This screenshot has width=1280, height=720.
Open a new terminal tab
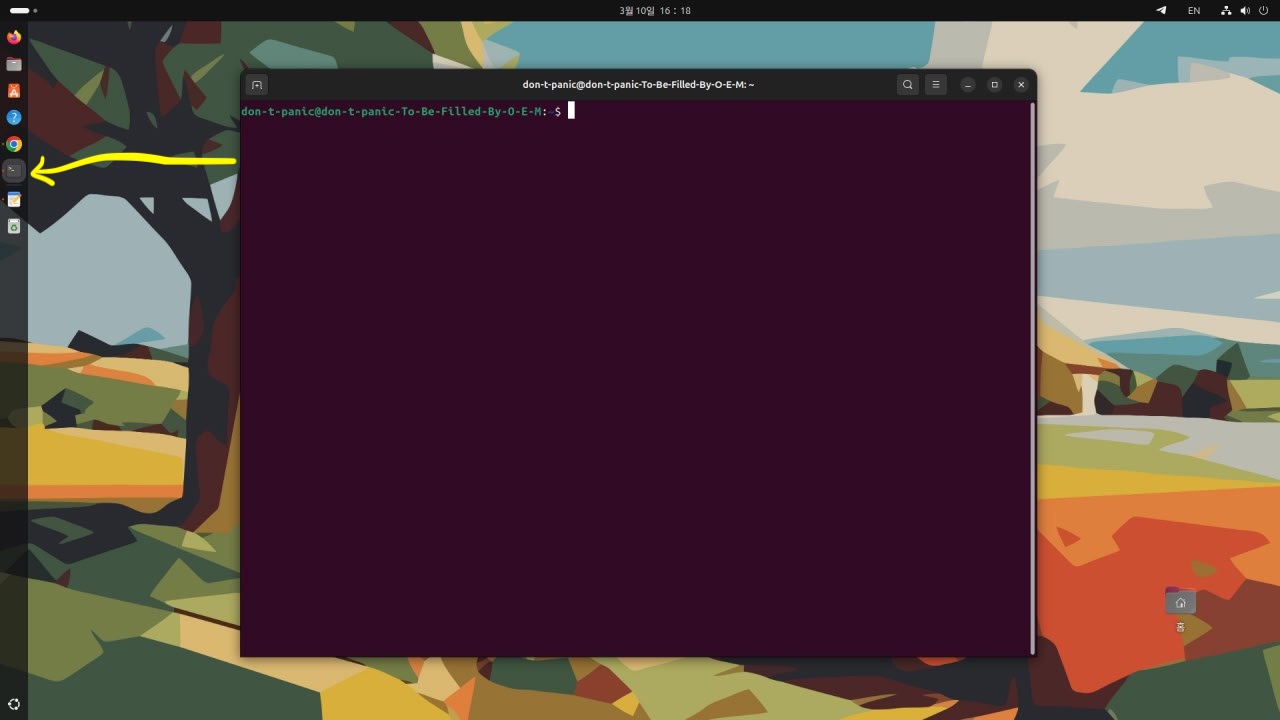coord(257,85)
